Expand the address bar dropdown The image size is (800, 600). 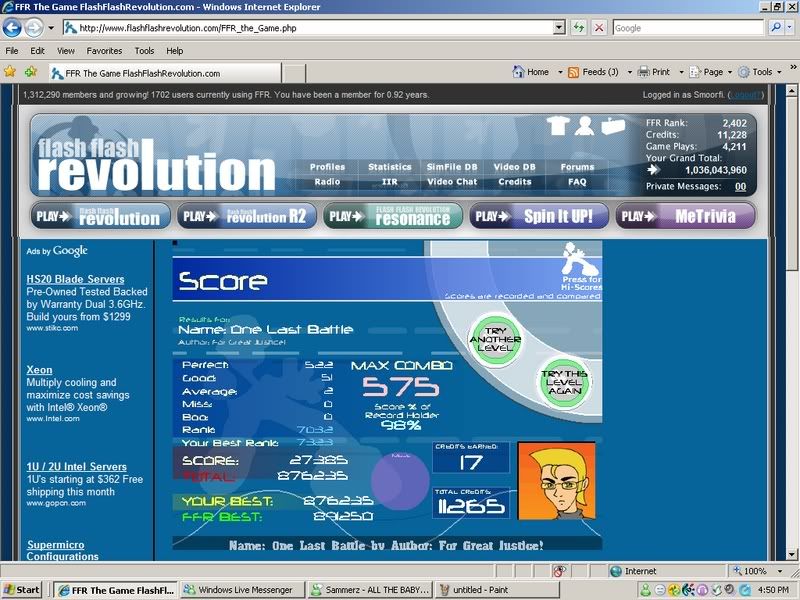tap(560, 28)
